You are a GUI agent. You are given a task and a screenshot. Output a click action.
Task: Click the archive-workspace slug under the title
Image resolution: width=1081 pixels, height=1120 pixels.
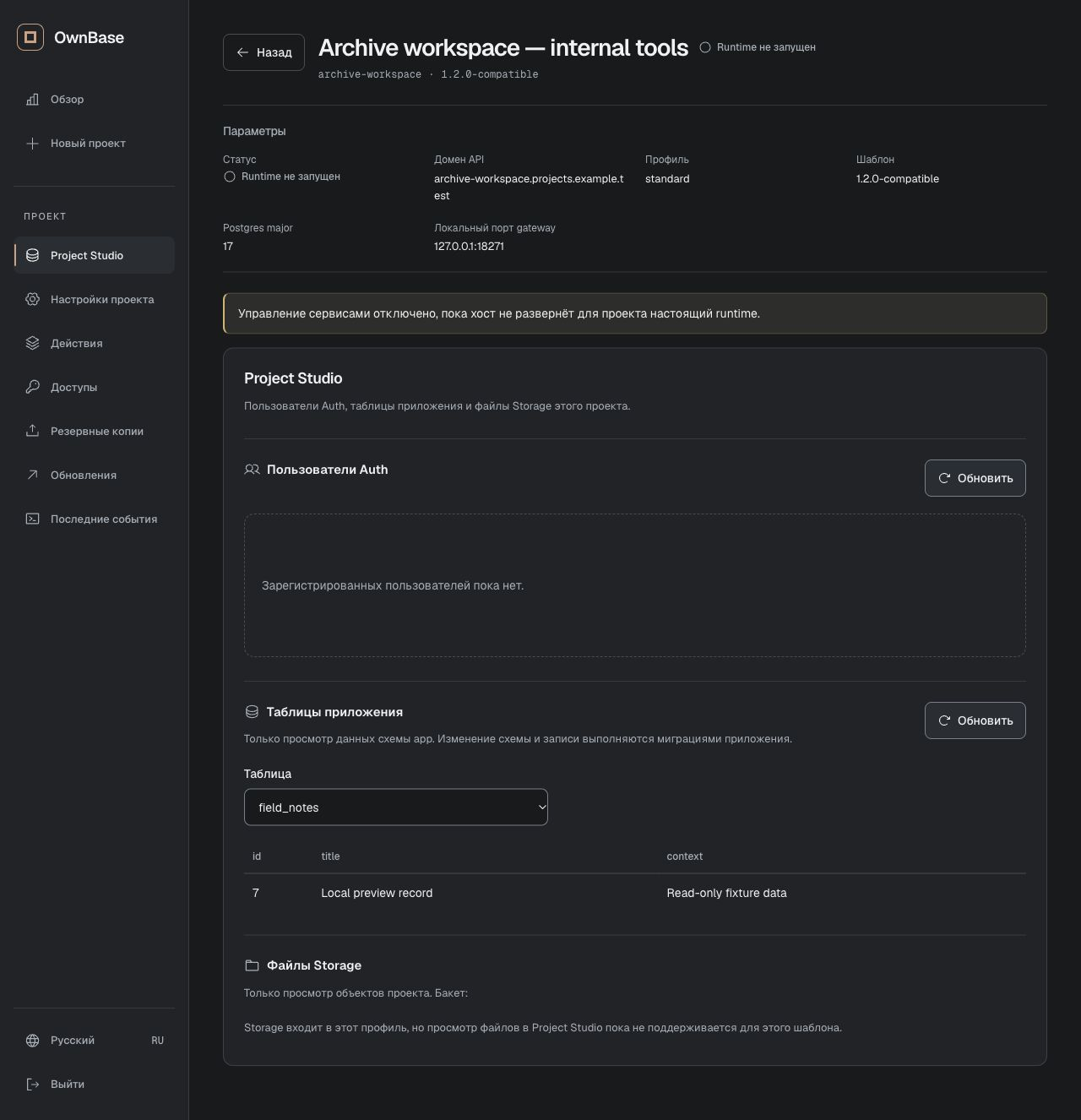(370, 74)
